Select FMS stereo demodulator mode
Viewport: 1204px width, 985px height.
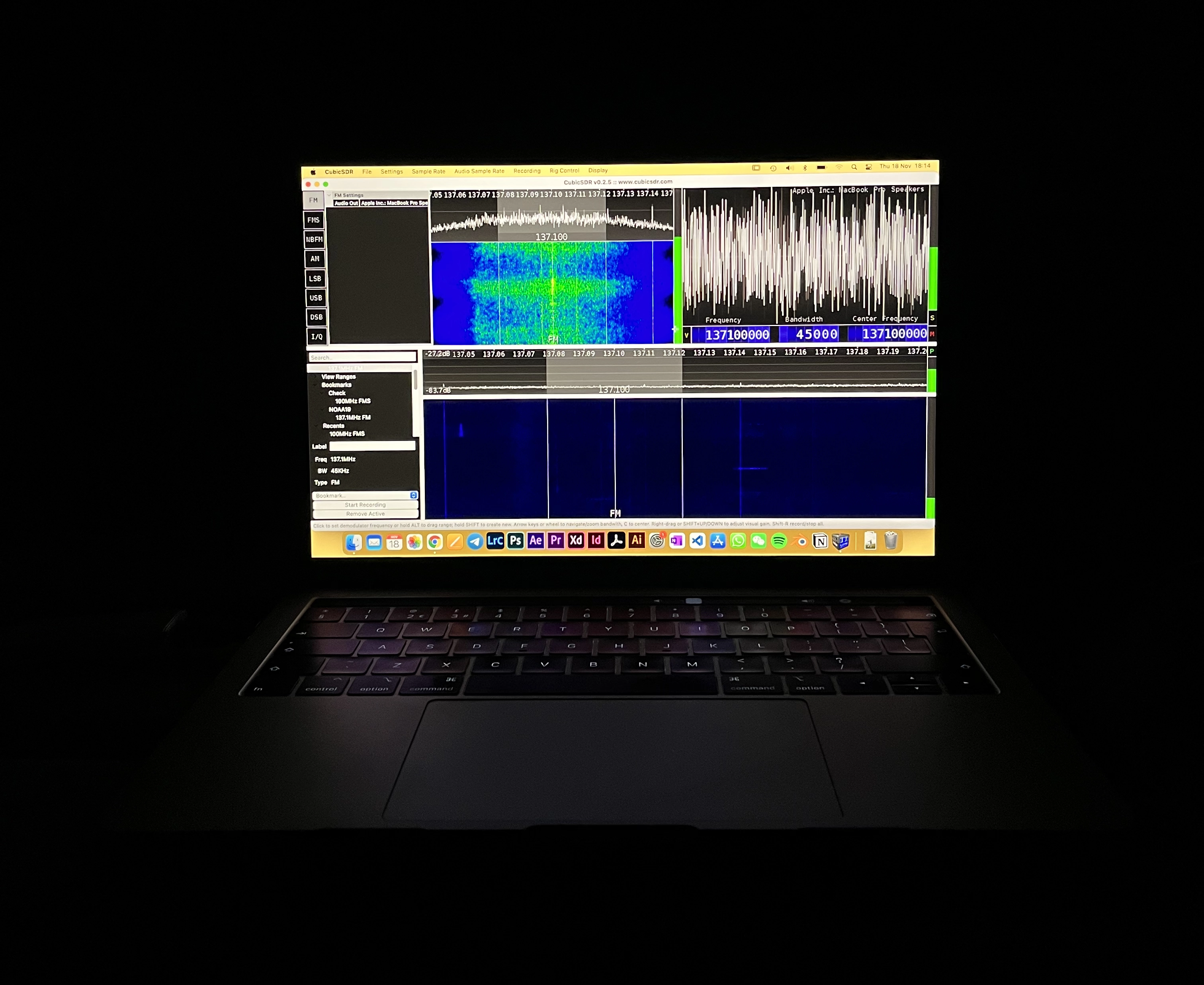(314, 220)
